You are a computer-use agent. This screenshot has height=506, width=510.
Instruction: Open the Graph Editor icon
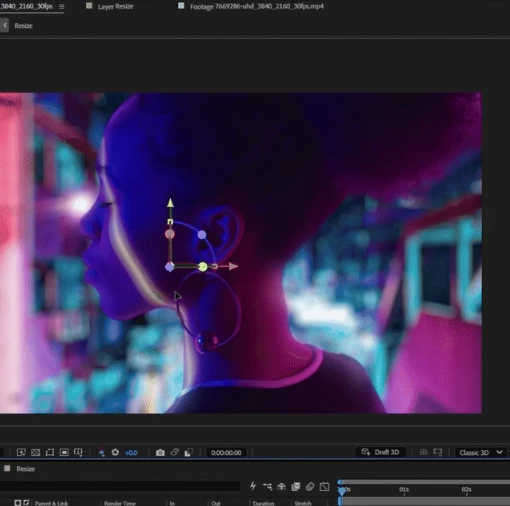[x=324, y=487]
